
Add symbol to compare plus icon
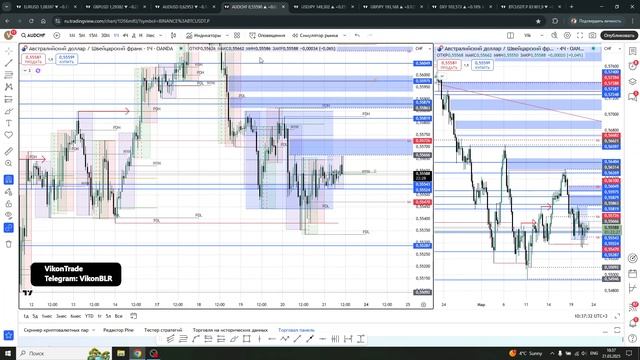click(x=57, y=36)
